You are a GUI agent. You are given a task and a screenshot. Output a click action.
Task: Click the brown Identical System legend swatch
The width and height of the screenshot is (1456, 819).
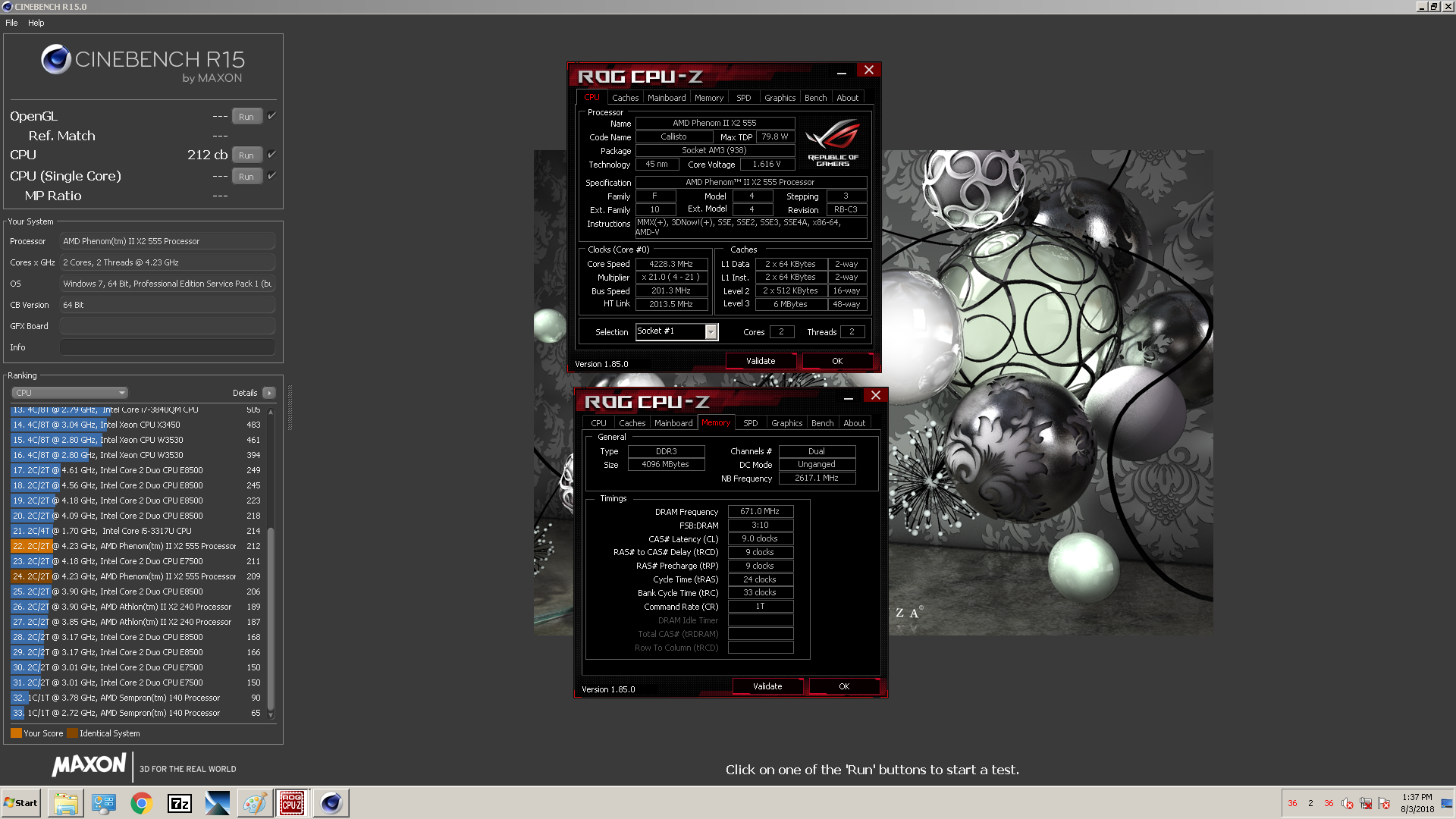pyautogui.click(x=72, y=733)
